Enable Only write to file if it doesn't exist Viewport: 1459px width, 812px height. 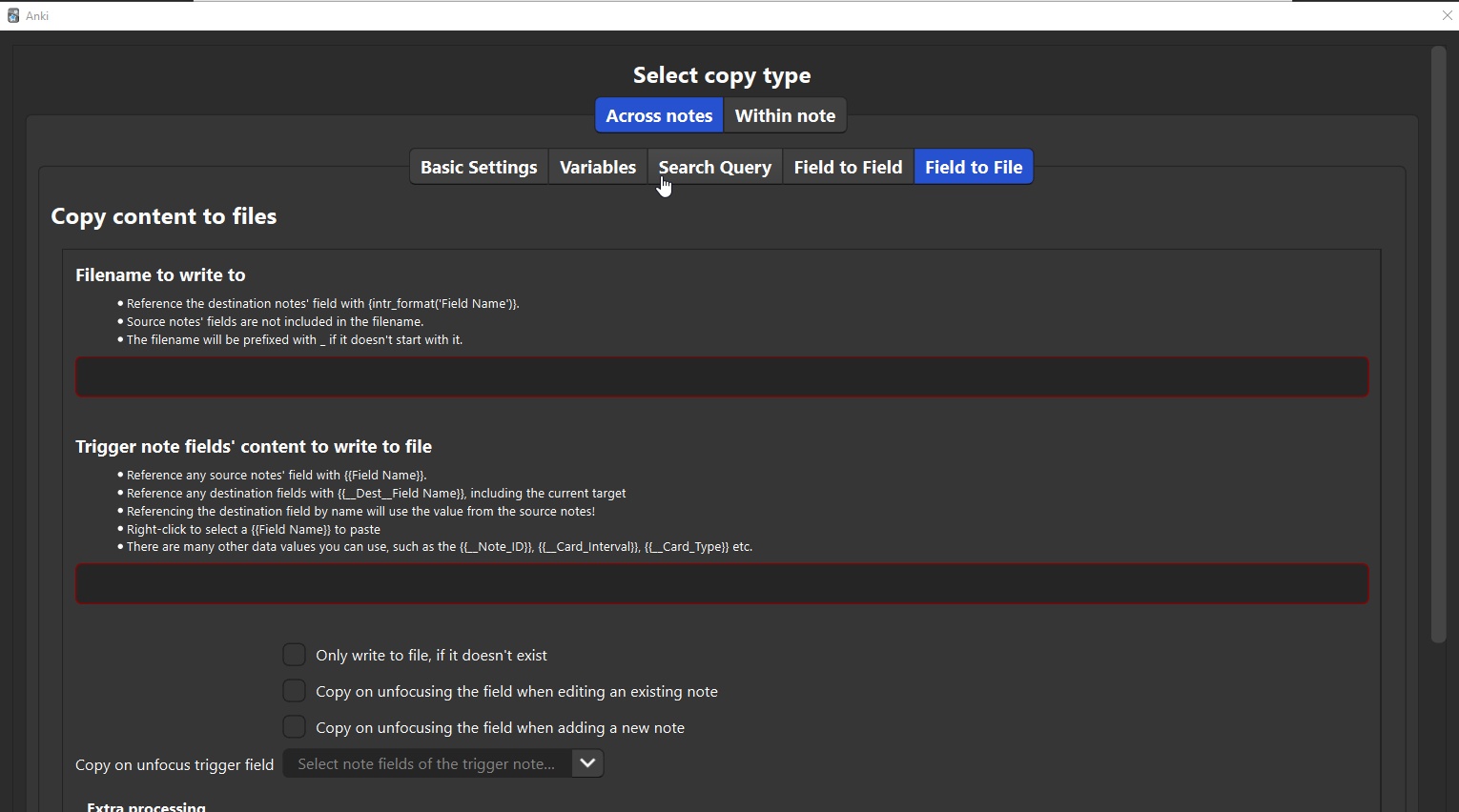(x=295, y=655)
